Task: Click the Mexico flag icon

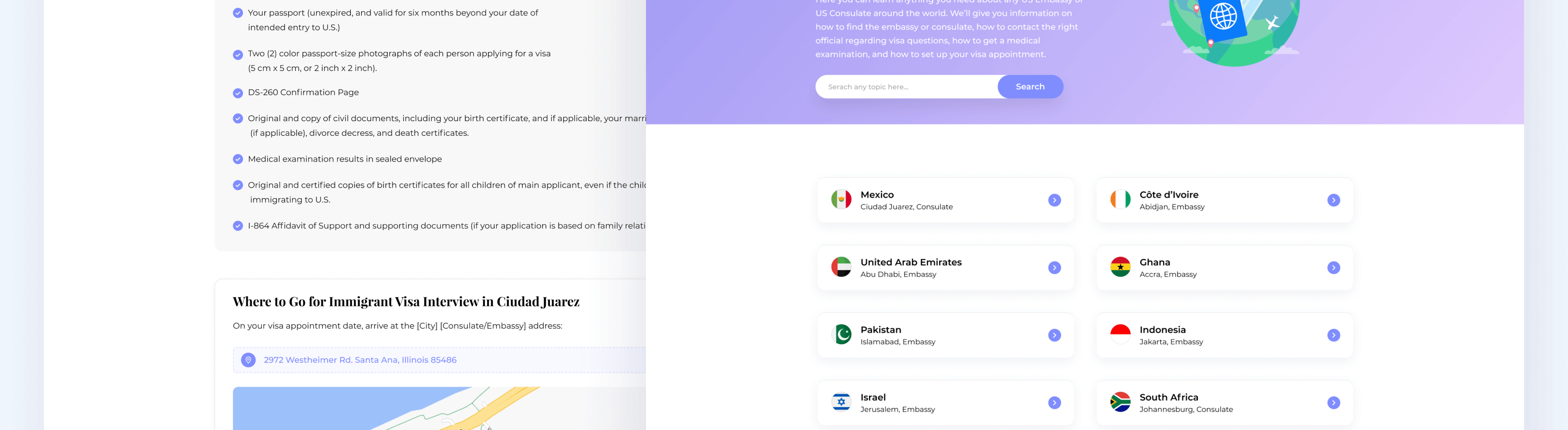Action: coord(840,199)
